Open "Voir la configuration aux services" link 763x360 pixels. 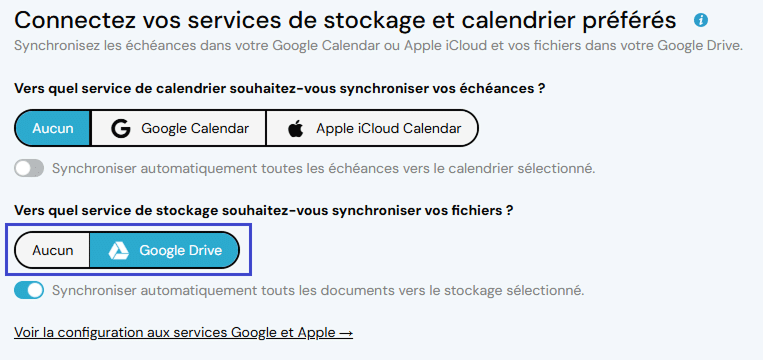(x=121, y=333)
